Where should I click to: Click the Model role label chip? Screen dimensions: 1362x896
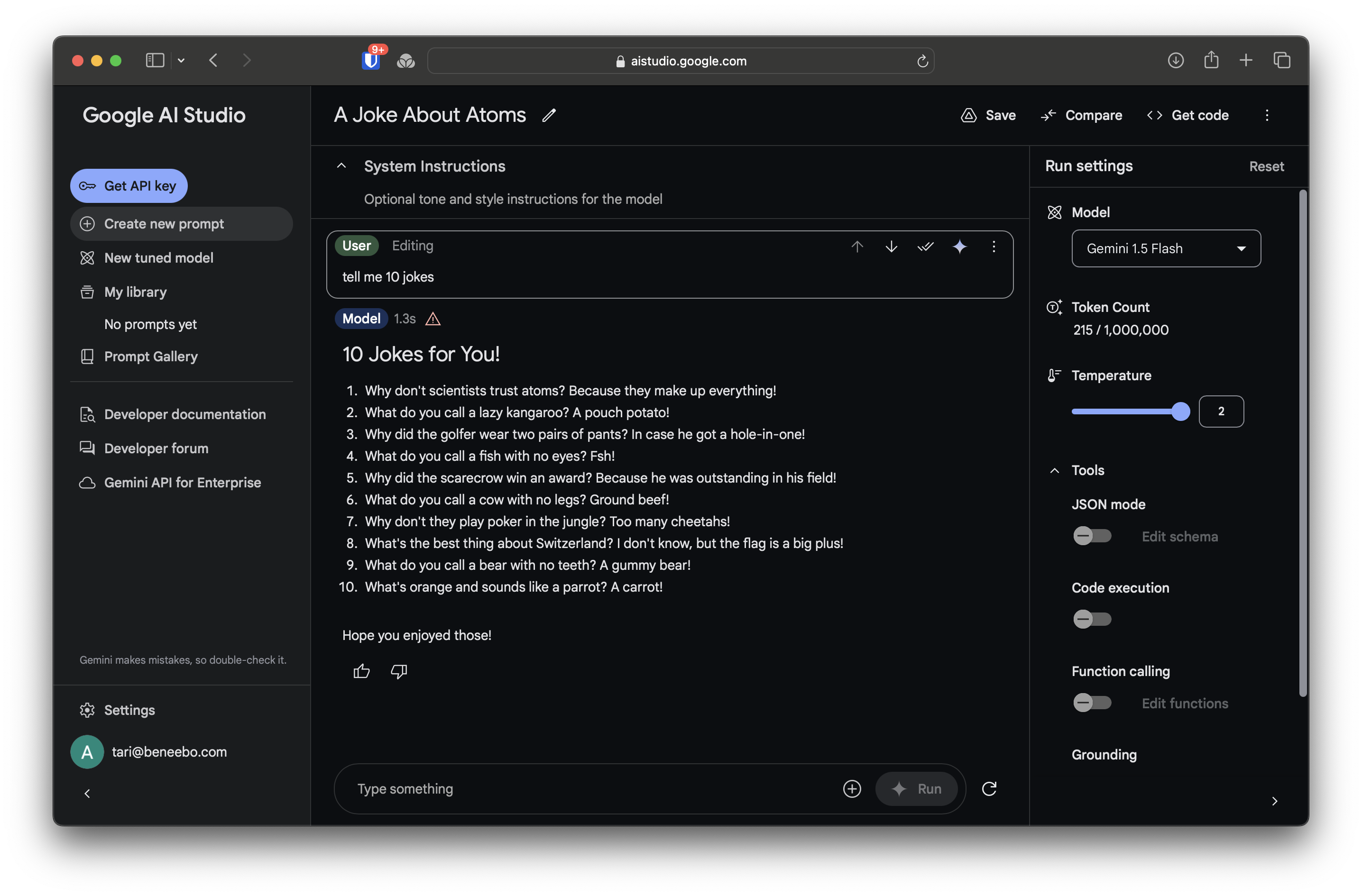(361, 319)
